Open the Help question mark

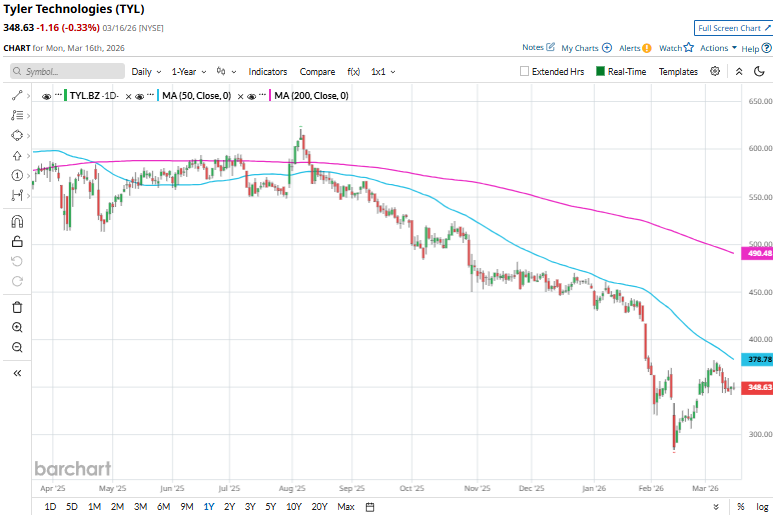tap(766, 48)
